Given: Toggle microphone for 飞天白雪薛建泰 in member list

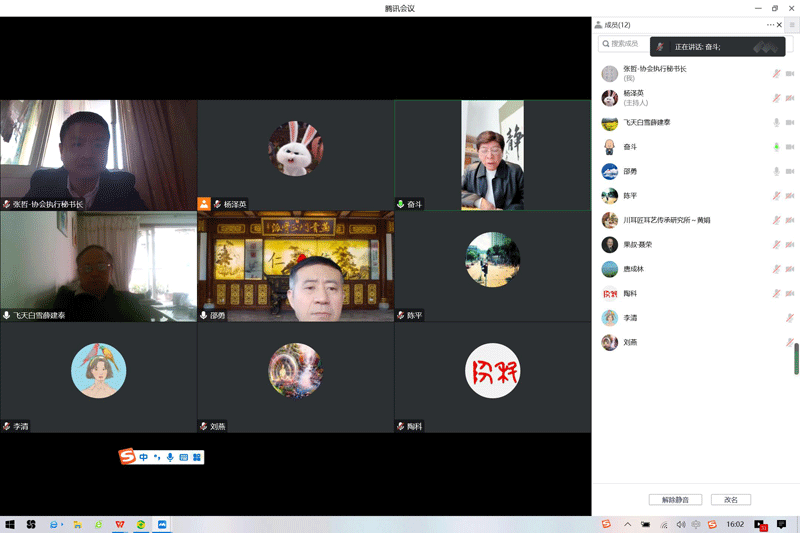Looking at the screenshot, I should coord(776,123).
